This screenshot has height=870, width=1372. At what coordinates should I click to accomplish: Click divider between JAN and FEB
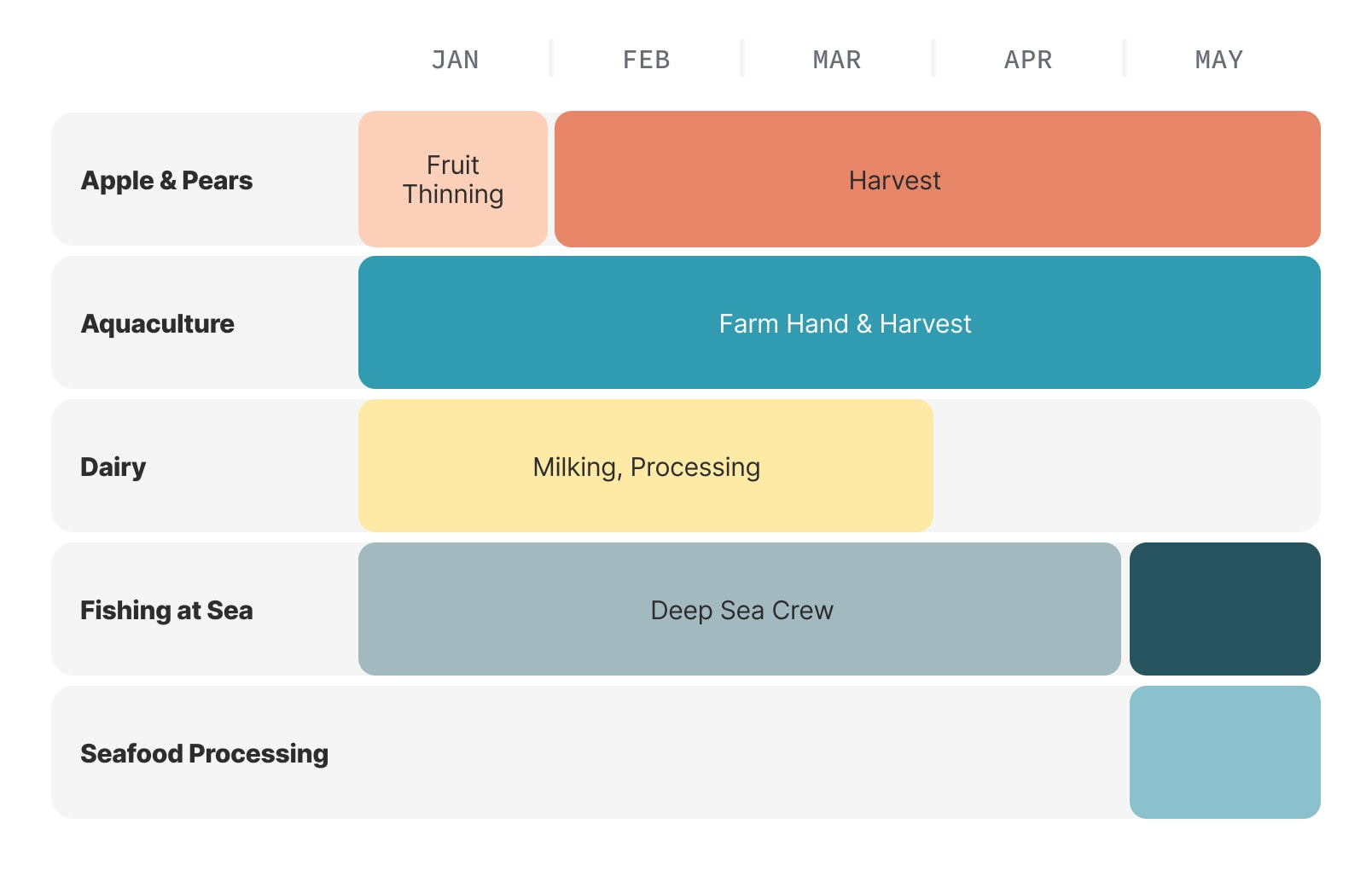point(551,58)
